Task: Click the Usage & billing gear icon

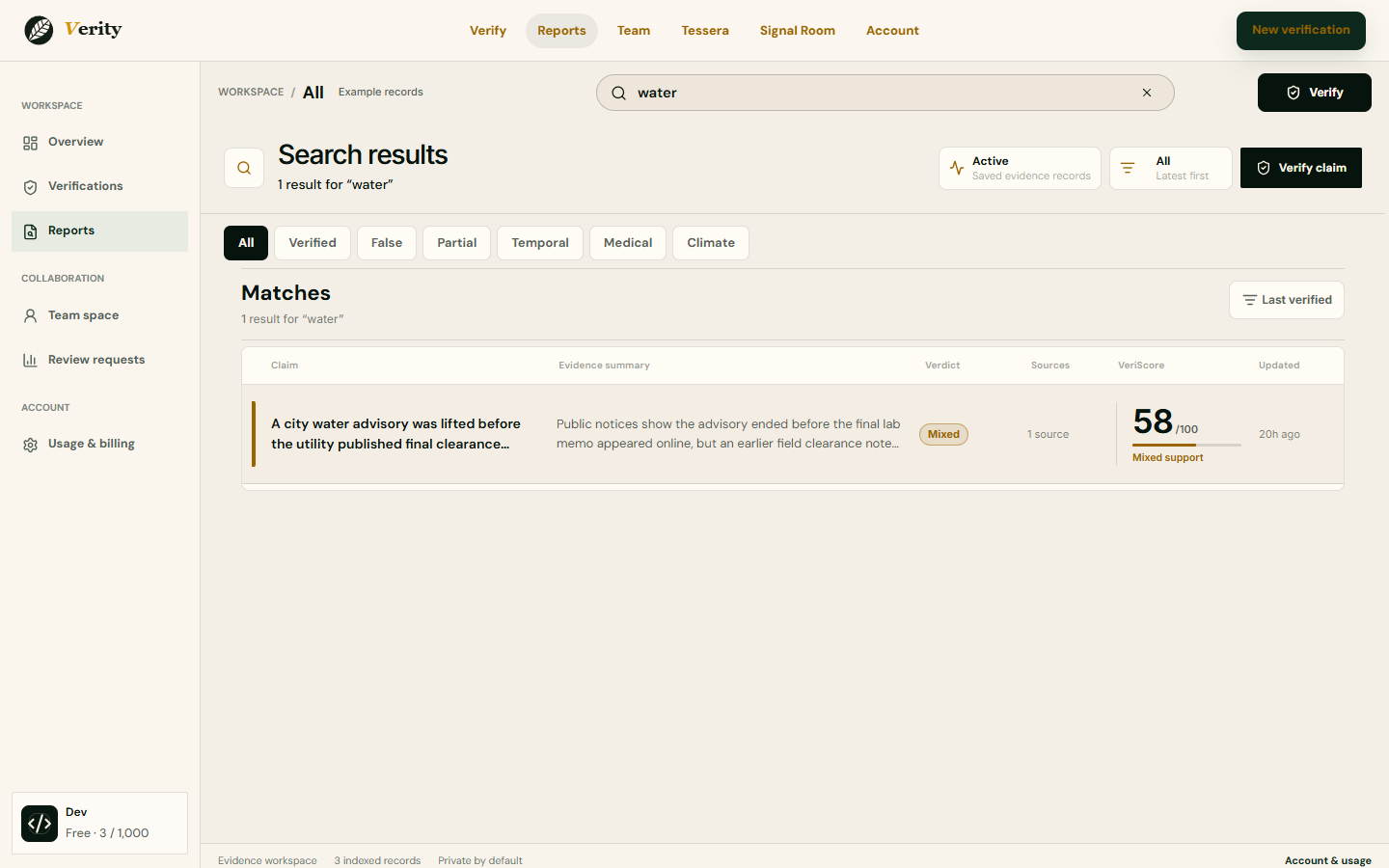Action: pos(31,445)
